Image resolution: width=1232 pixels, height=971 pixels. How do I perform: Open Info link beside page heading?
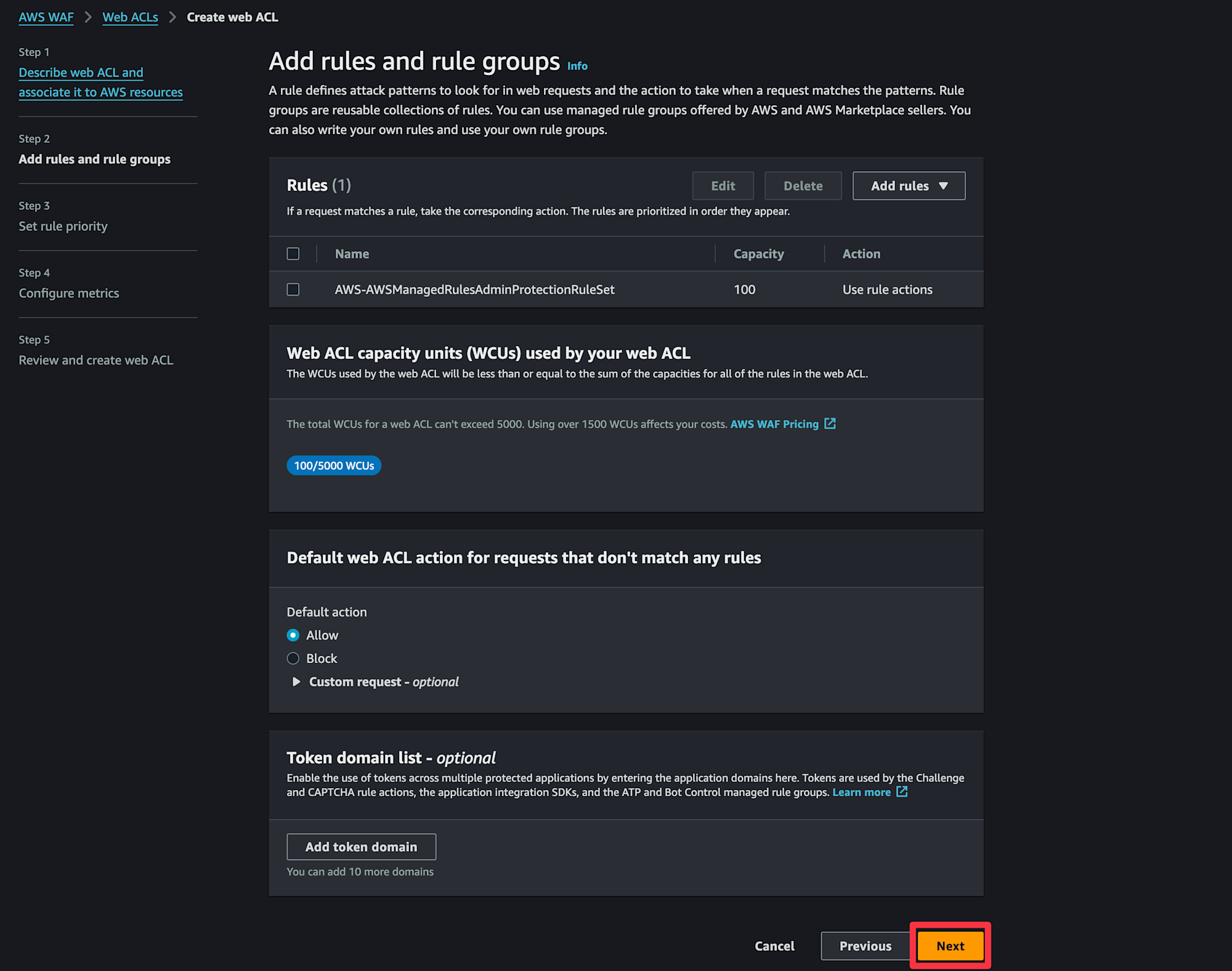click(x=577, y=66)
